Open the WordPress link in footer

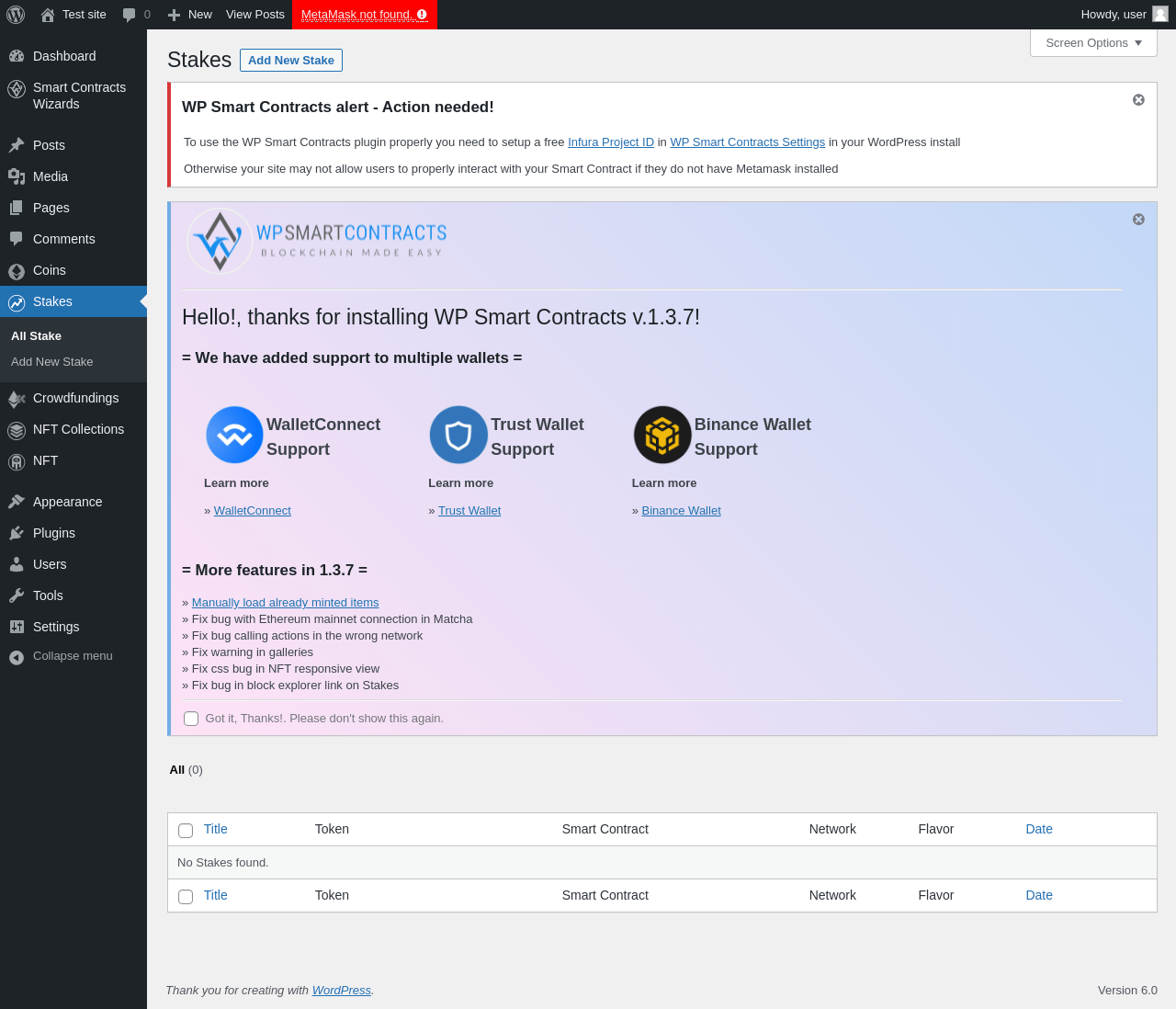point(342,991)
